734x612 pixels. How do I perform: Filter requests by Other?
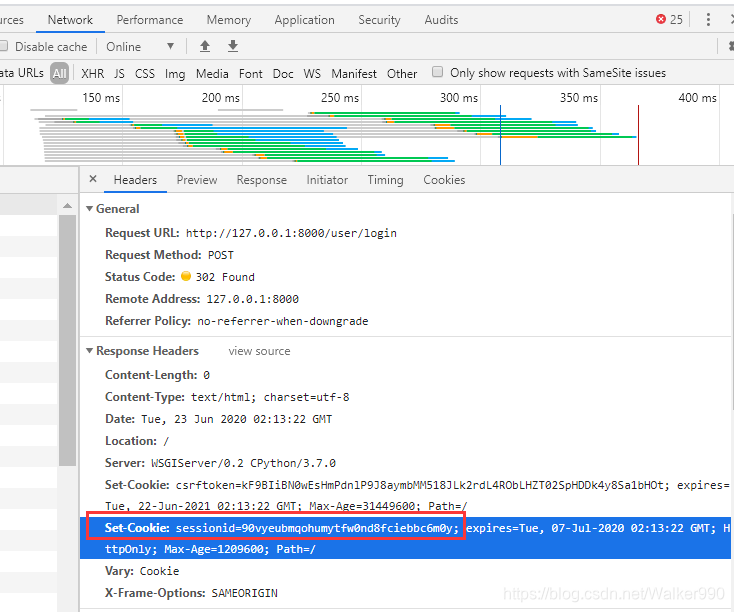pos(402,74)
